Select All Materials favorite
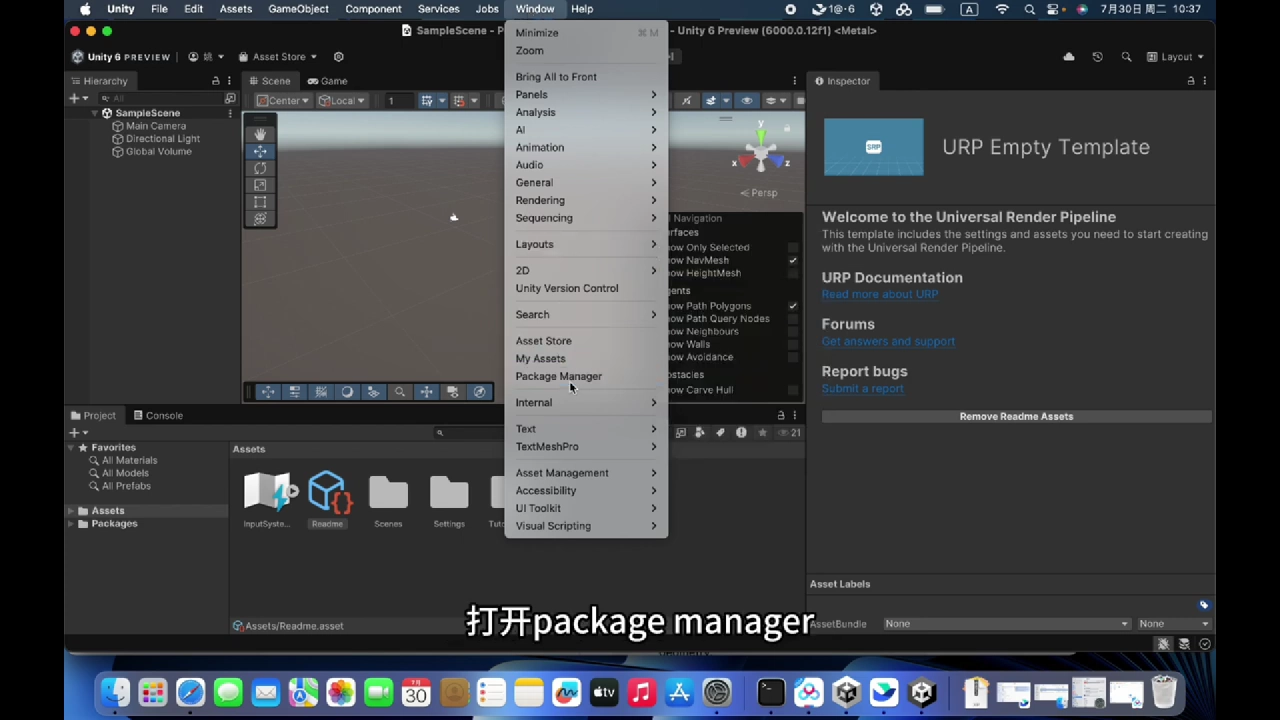Image resolution: width=1280 pixels, height=720 pixels. (x=129, y=460)
